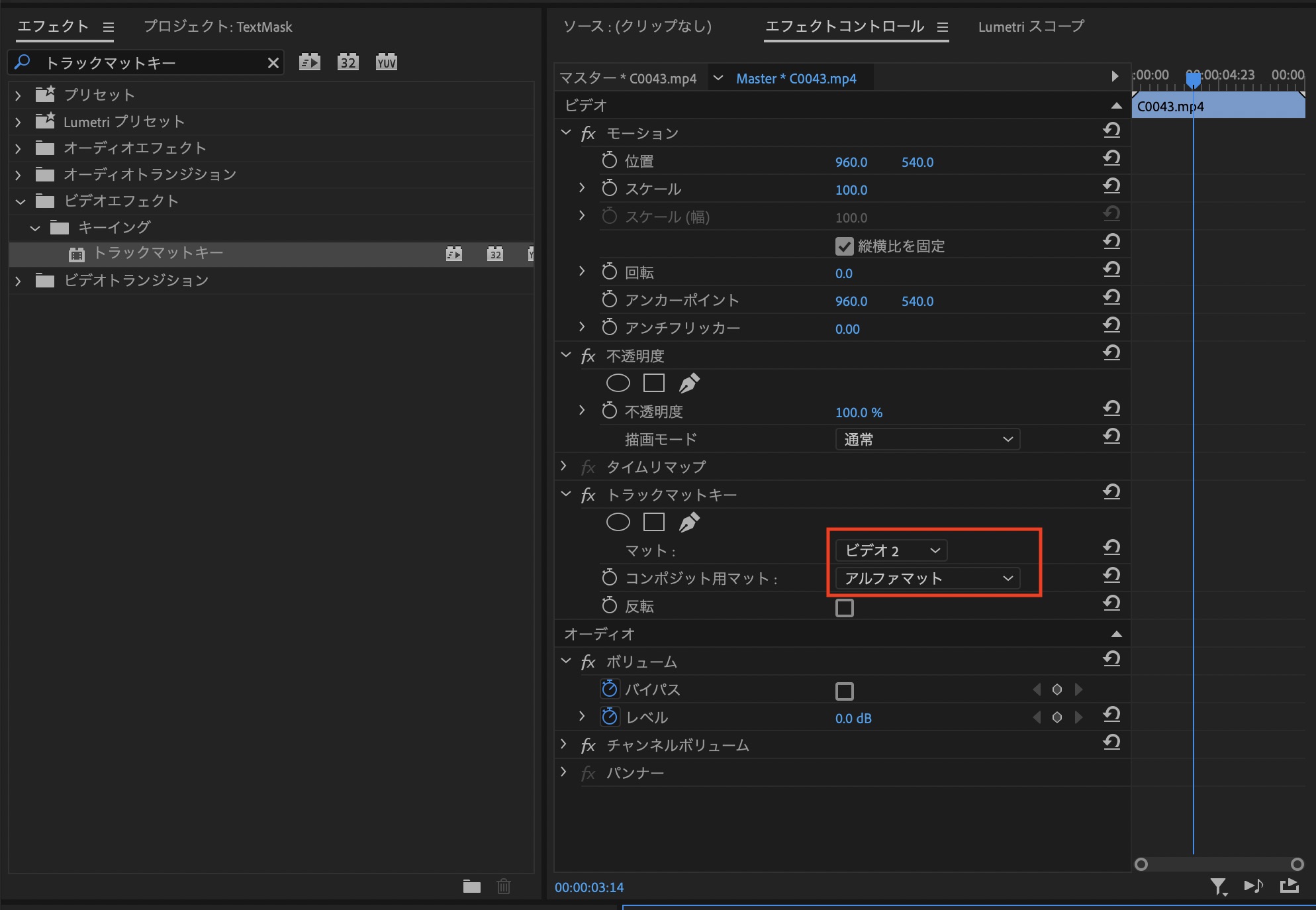1316x910 pixels.
Task: Uncheck the 縦横比を固定 checkbox
Action: (844, 246)
